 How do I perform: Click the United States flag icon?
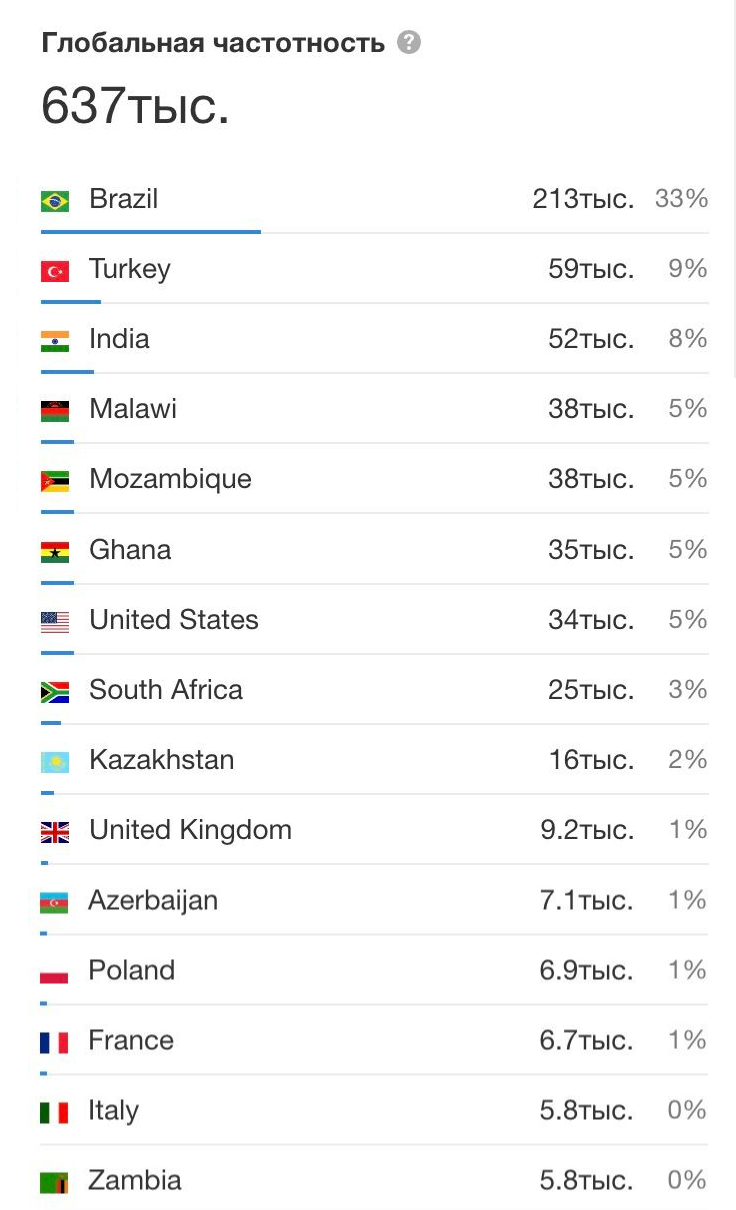point(55,622)
